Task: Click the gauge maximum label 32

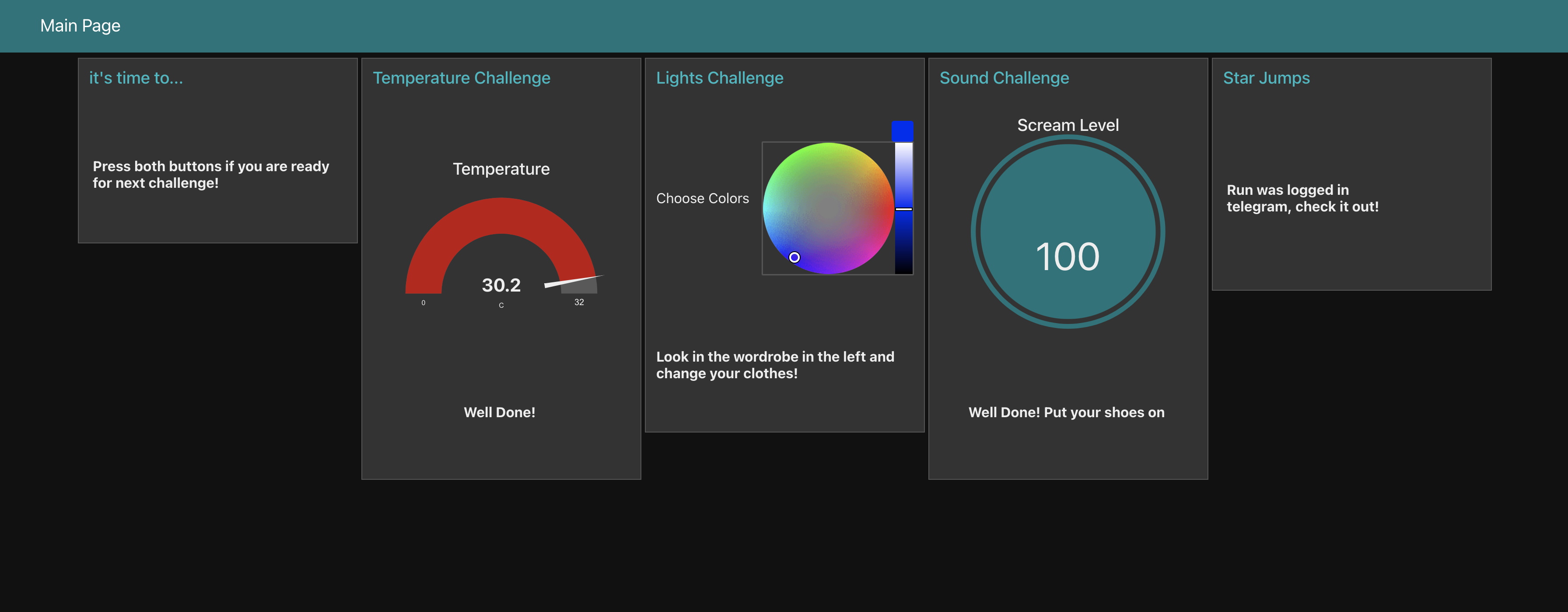Action: click(x=579, y=302)
